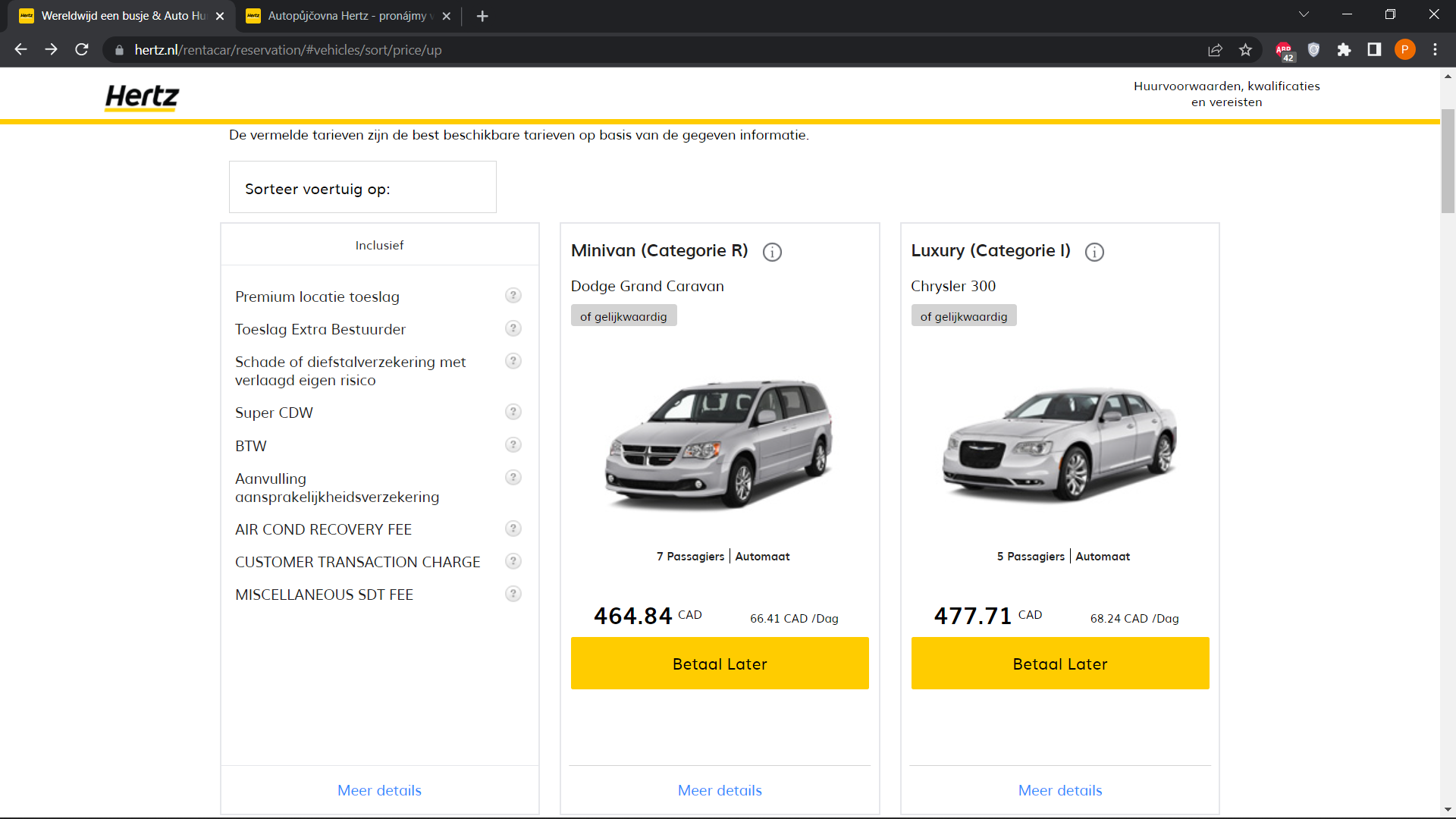This screenshot has height=819, width=1456.
Task: Open the Sorteer voertuig op dropdown
Action: click(362, 187)
